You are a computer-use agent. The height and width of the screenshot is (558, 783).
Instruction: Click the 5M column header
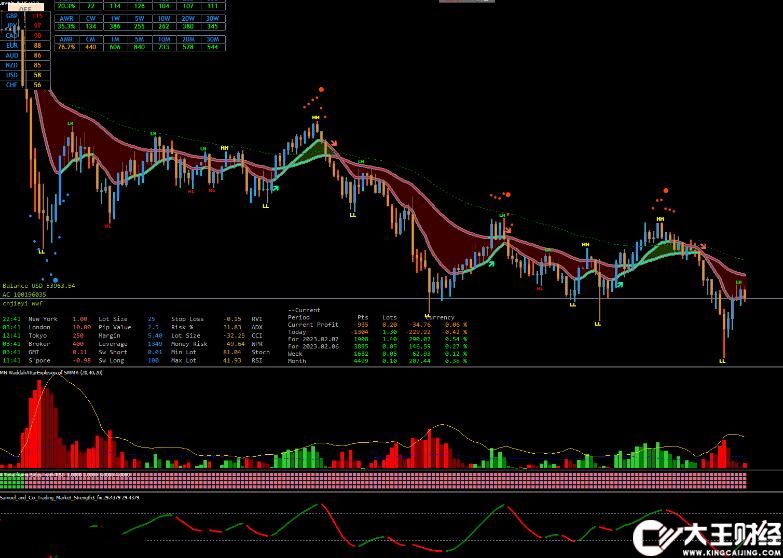pos(139,39)
